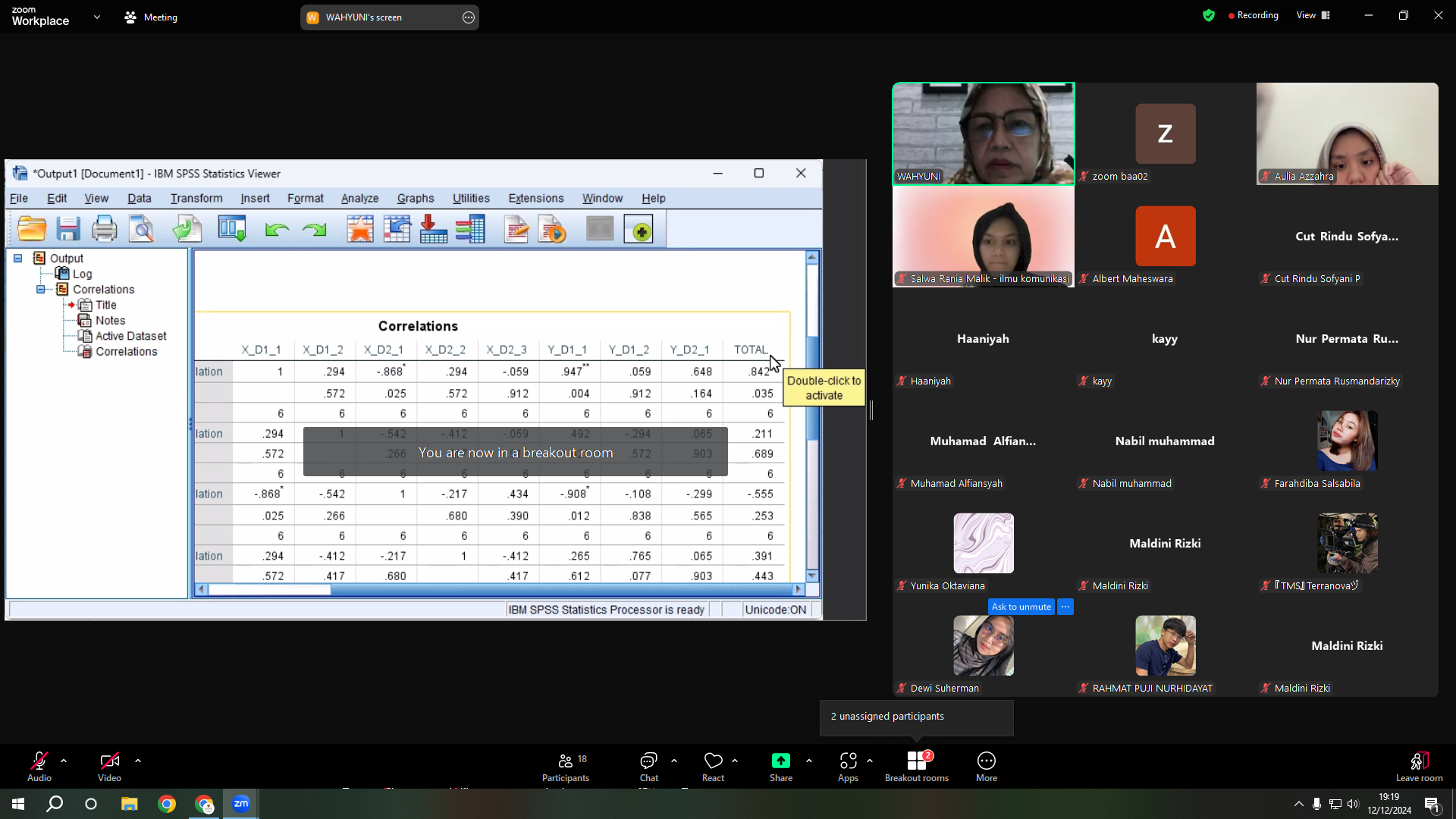Expand reactions options caret

pos(735,761)
